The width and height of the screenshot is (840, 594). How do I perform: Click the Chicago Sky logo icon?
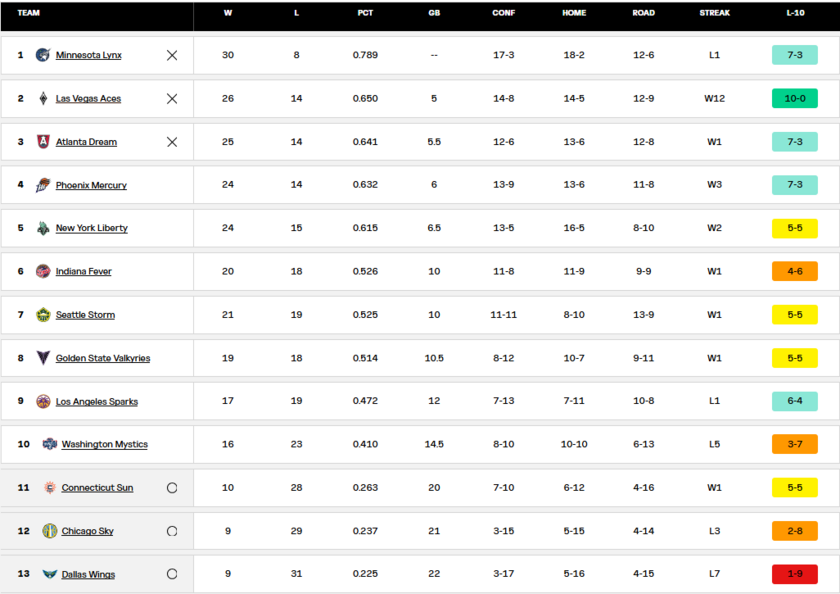pos(49,531)
